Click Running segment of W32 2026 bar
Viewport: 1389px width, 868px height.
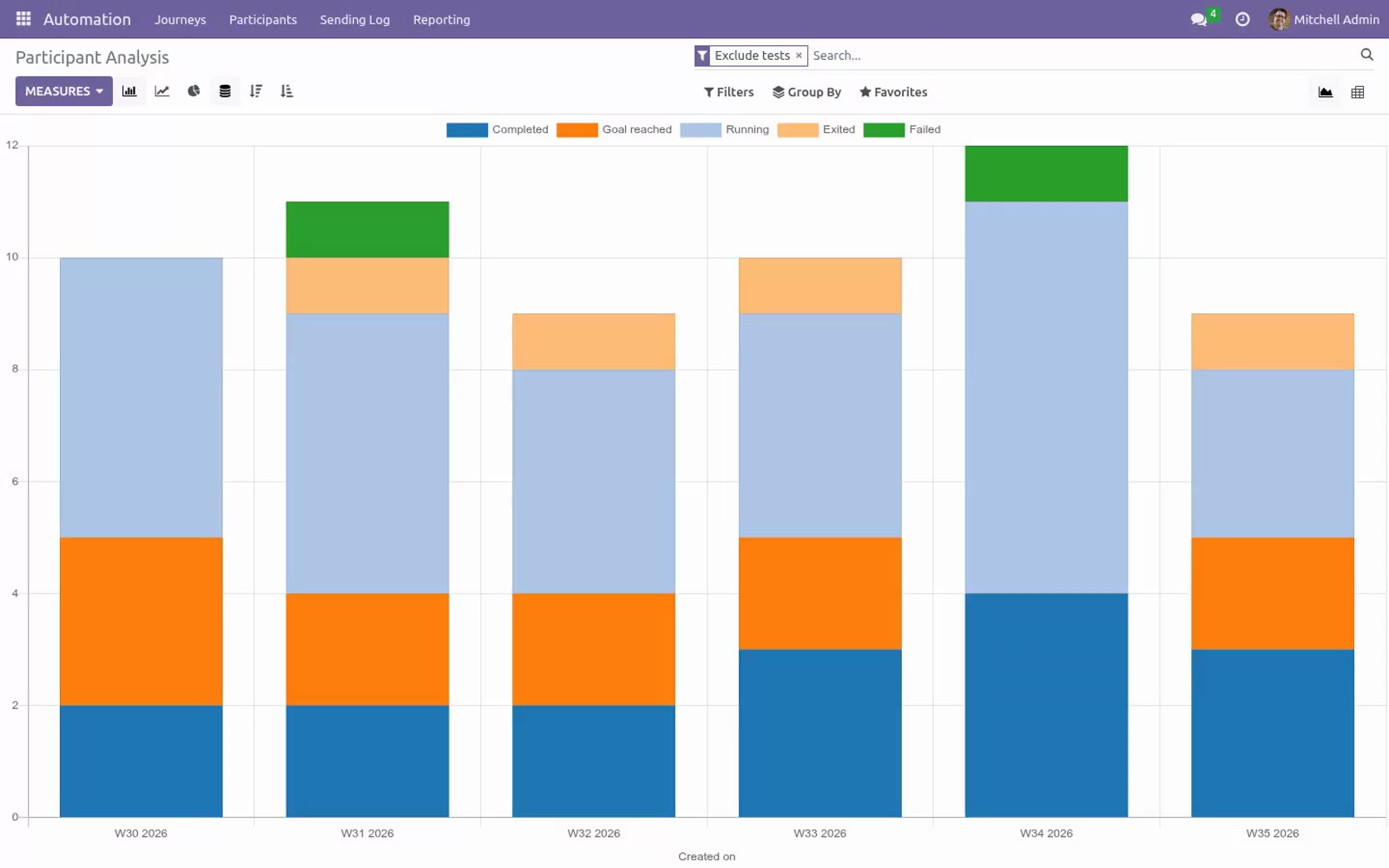[594, 482]
